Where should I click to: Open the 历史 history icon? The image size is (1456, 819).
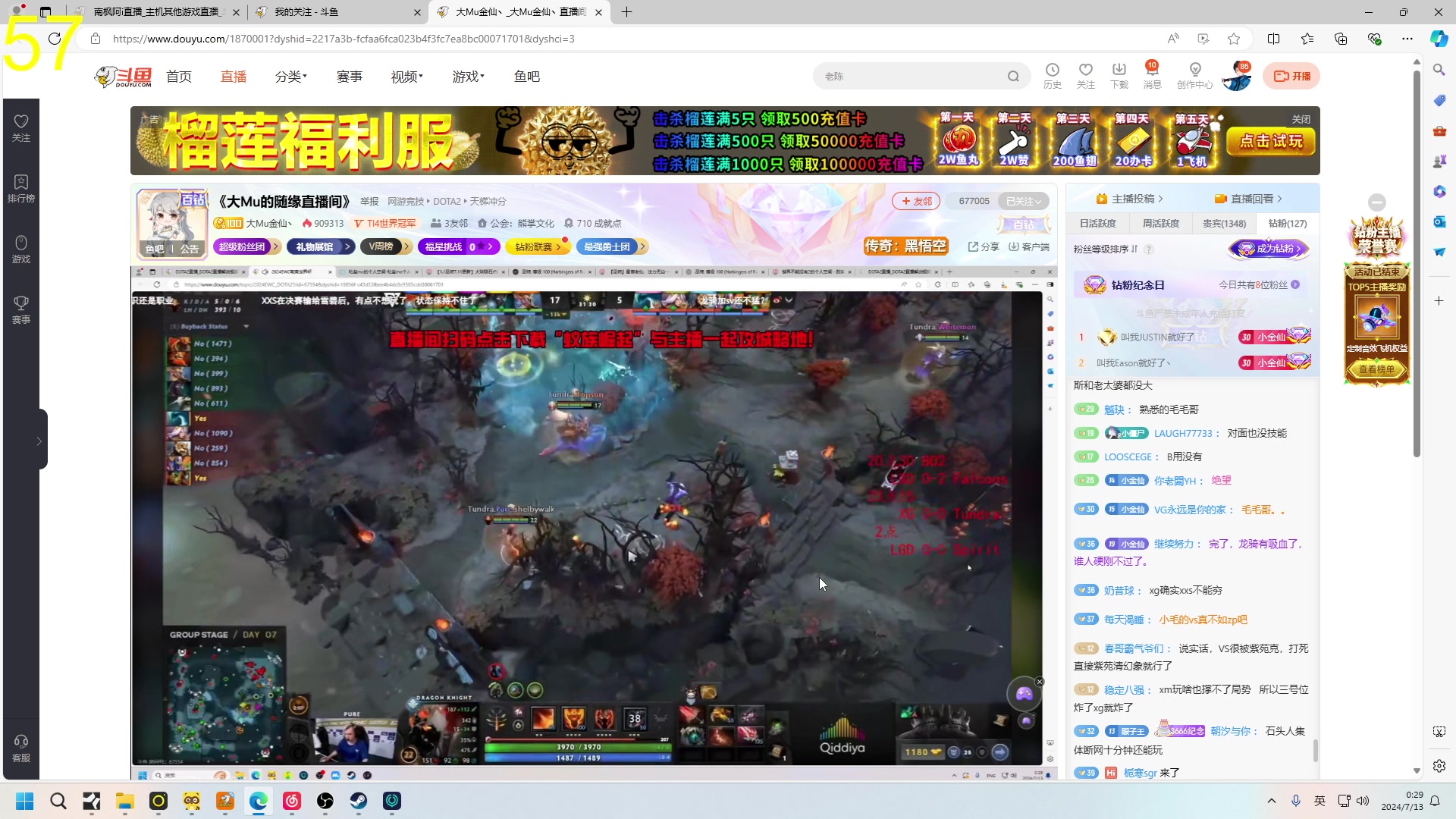coord(1053,76)
